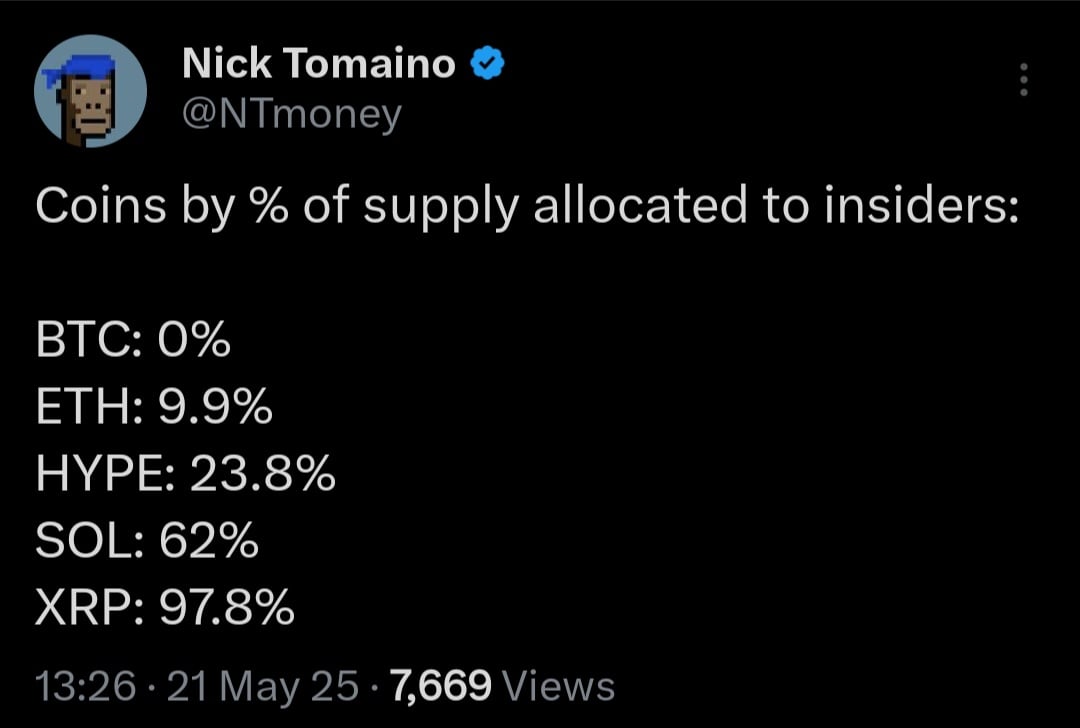
Task: Select the ETH: 9.9% line
Action: [x=154, y=406]
